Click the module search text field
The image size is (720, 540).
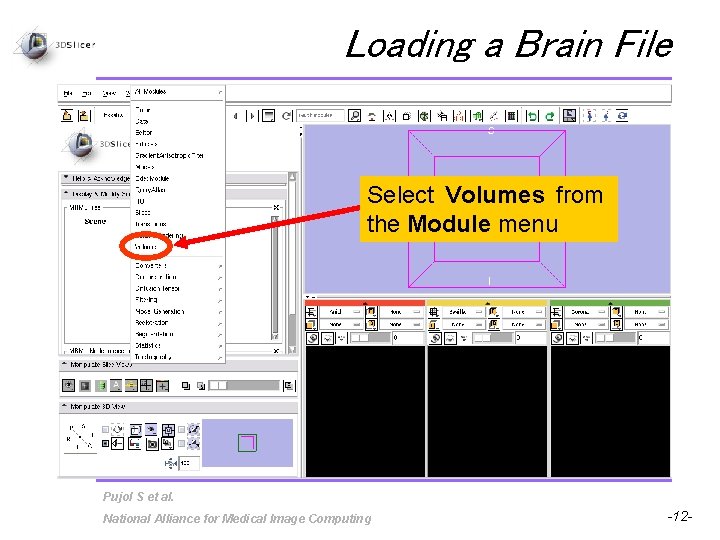pyautogui.click(x=320, y=115)
